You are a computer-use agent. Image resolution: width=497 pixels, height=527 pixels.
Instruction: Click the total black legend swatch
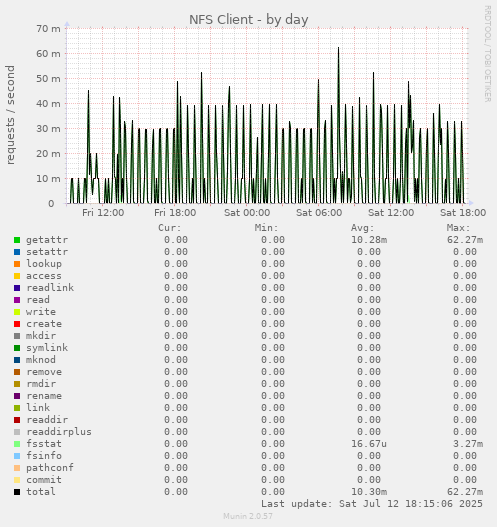17,492
